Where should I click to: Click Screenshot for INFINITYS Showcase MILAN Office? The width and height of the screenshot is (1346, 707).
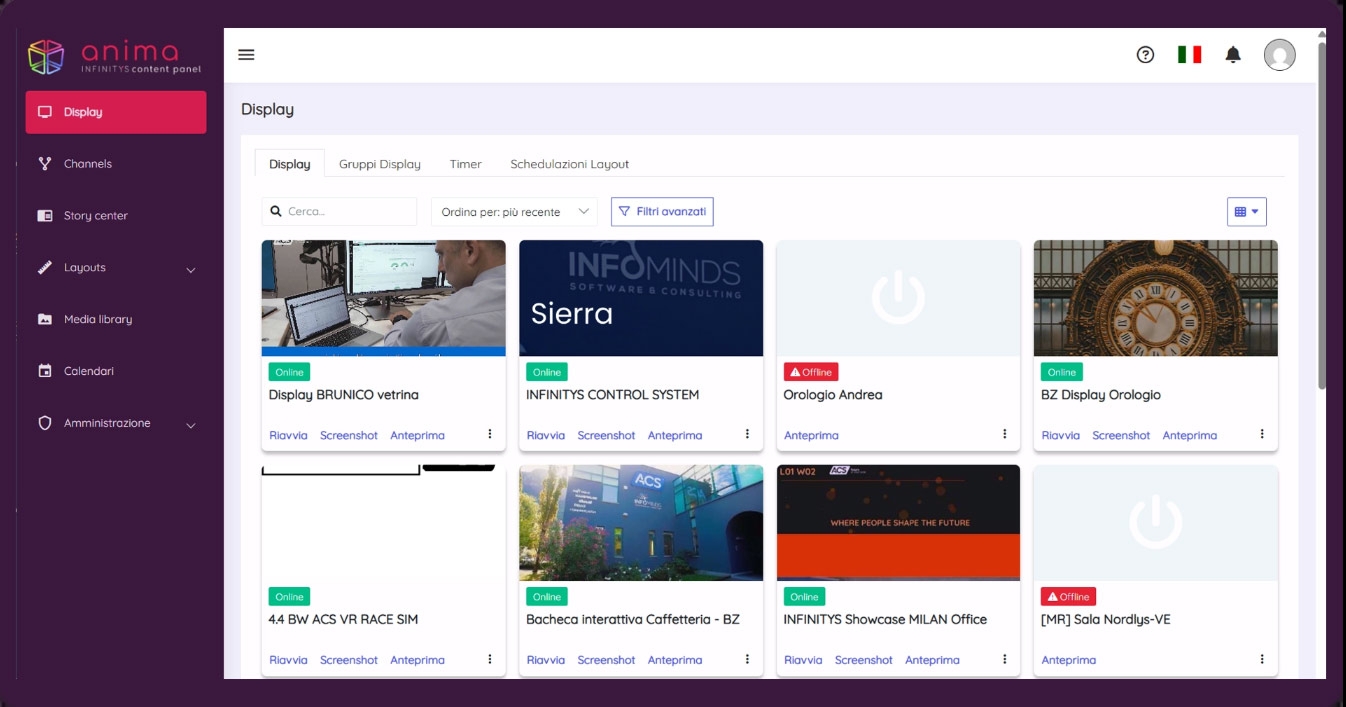(x=864, y=660)
